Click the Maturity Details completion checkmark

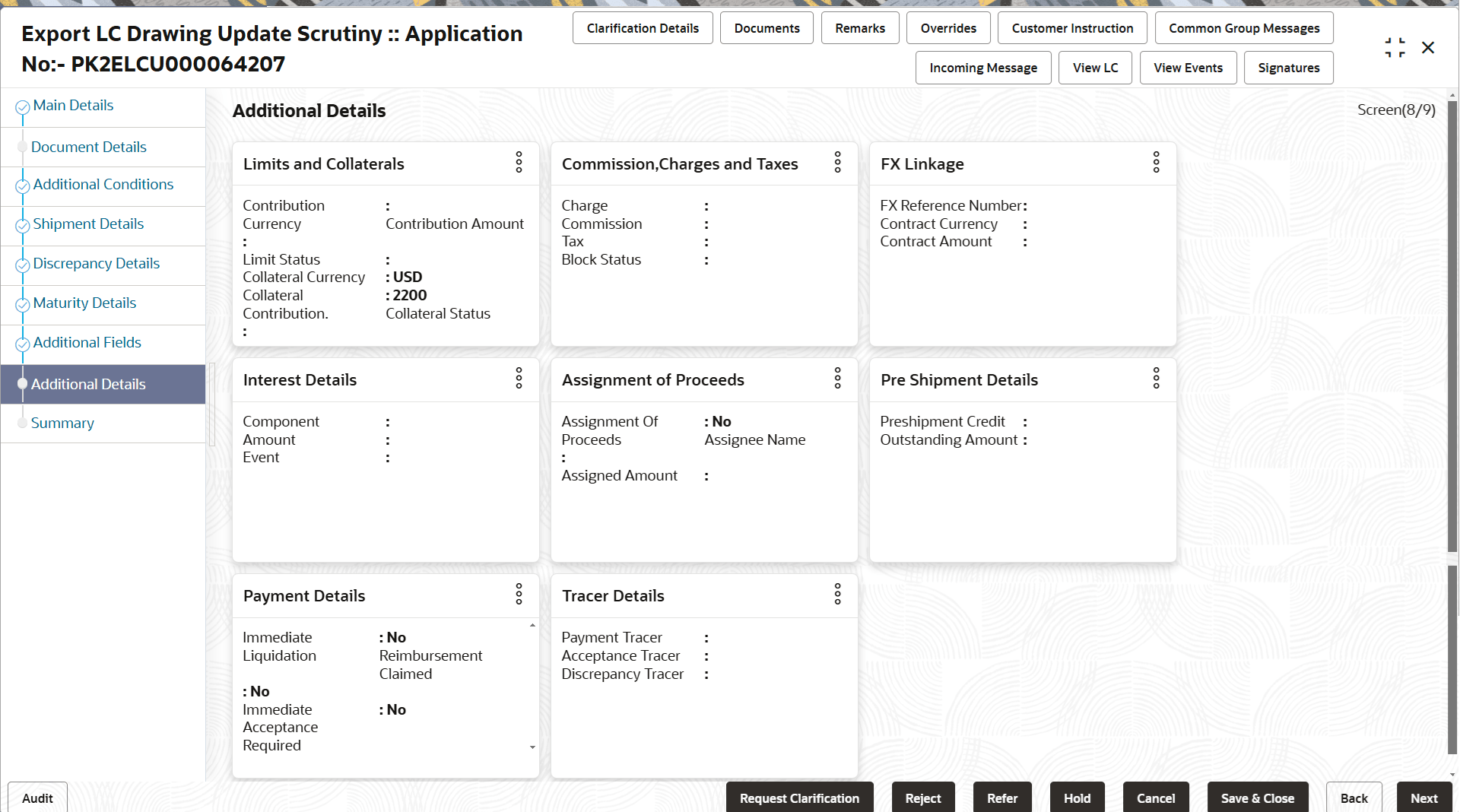(x=22, y=303)
